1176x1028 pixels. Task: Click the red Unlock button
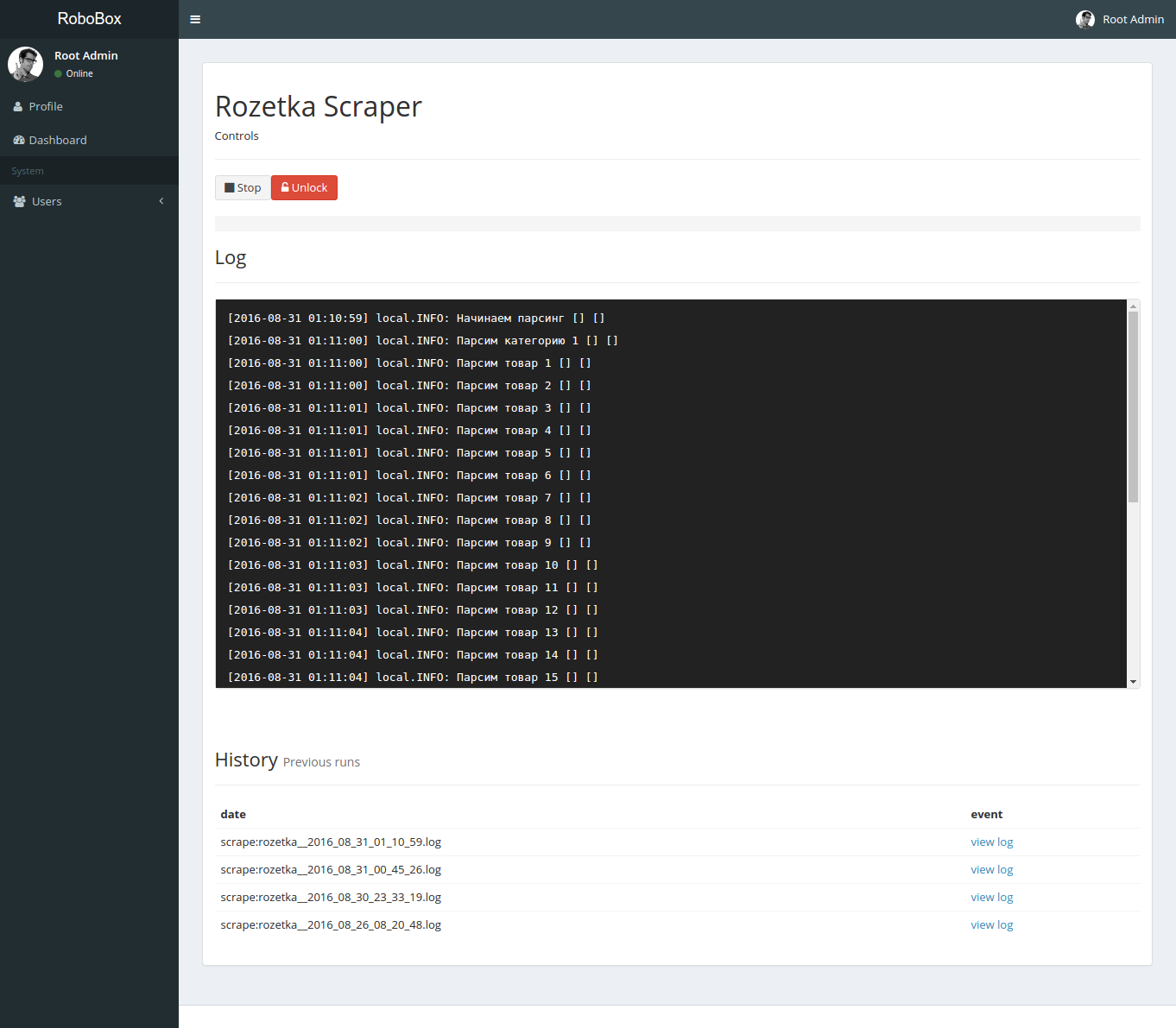304,187
